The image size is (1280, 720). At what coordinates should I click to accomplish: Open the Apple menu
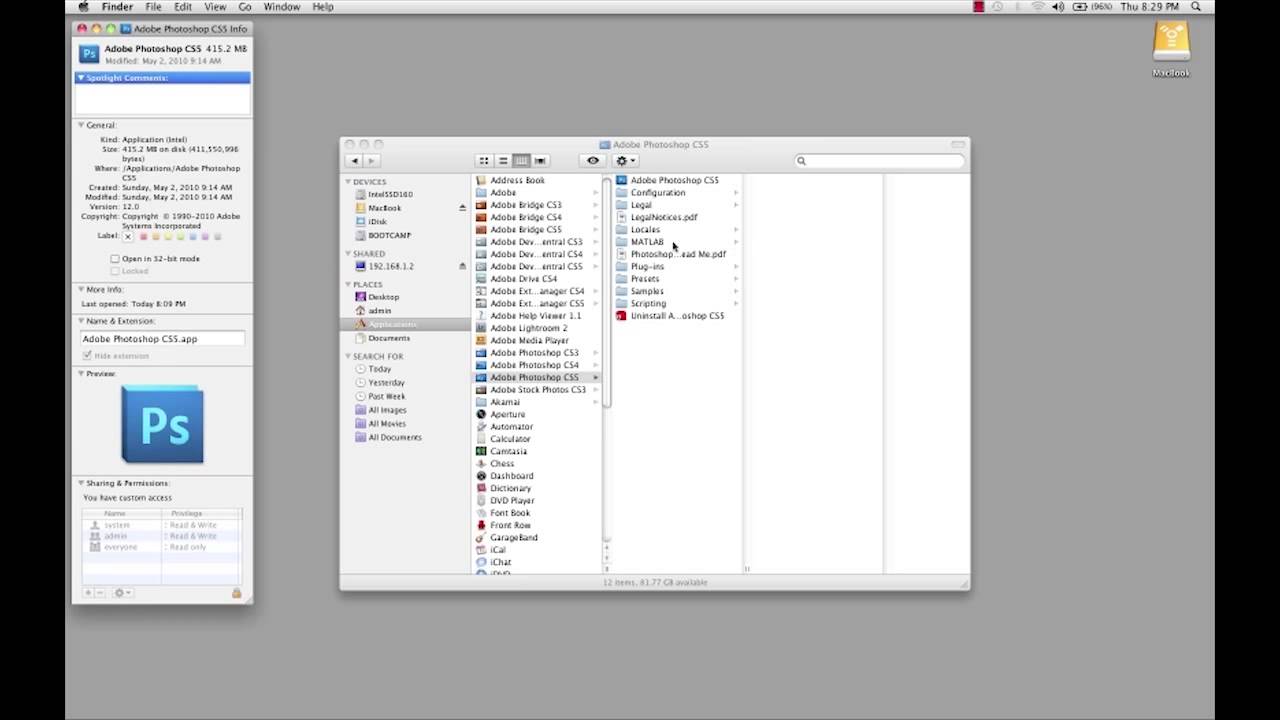(x=83, y=7)
